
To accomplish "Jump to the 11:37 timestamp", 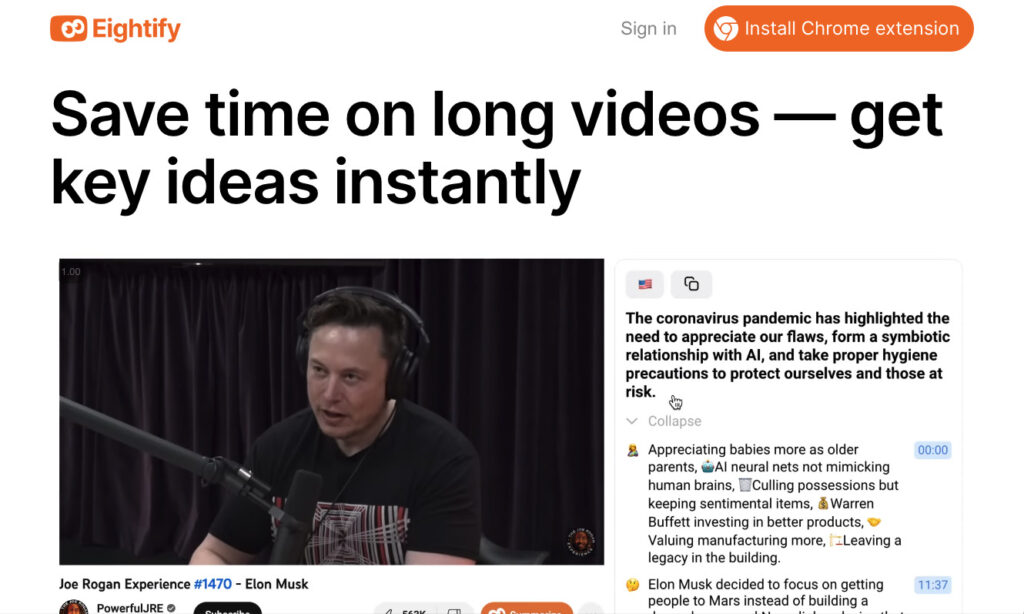I will (x=932, y=585).
